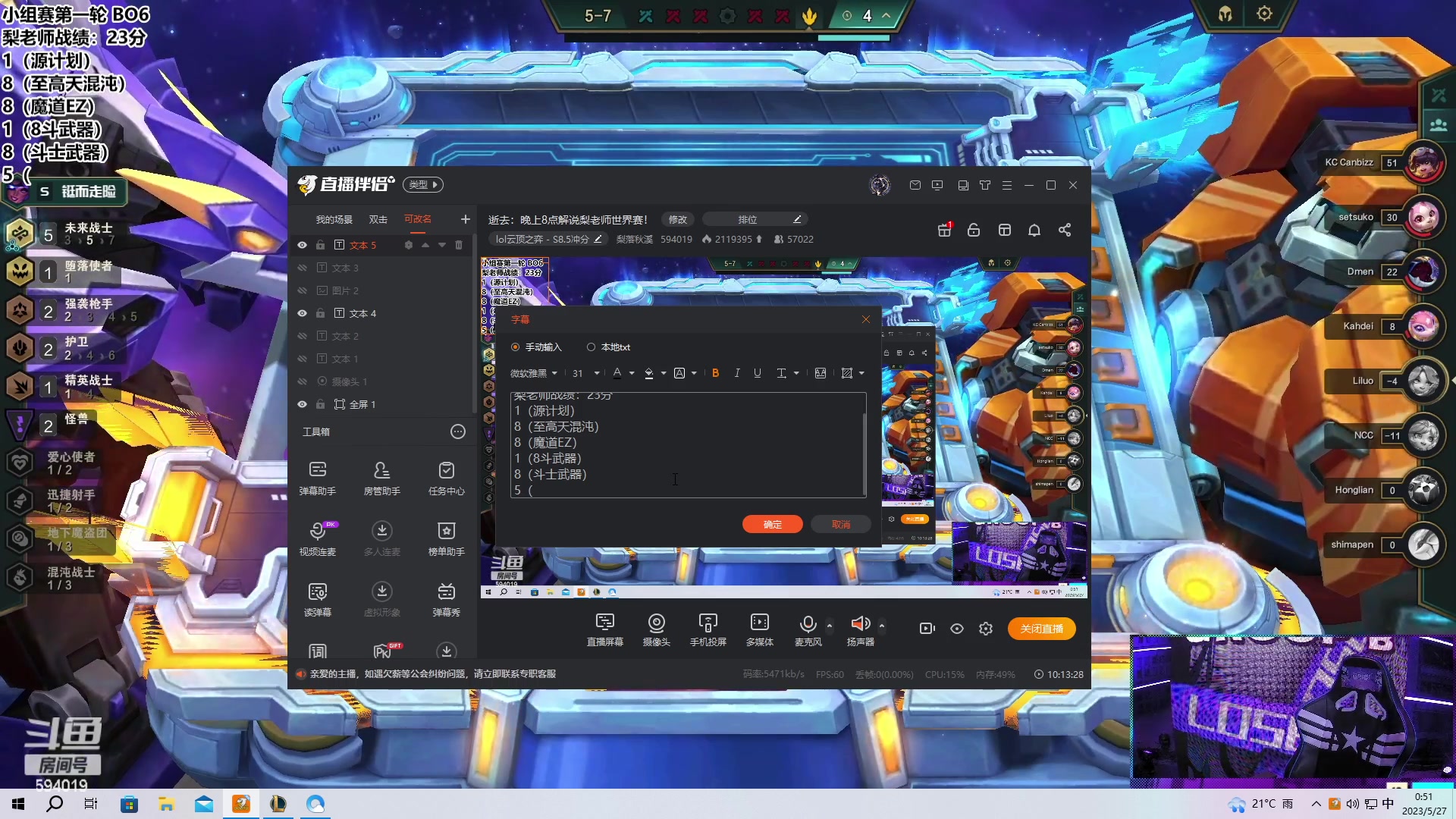Show the 摄像头 1 source
Image resolution: width=1456 pixels, height=819 pixels.
pyautogui.click(x=302, y=381)
